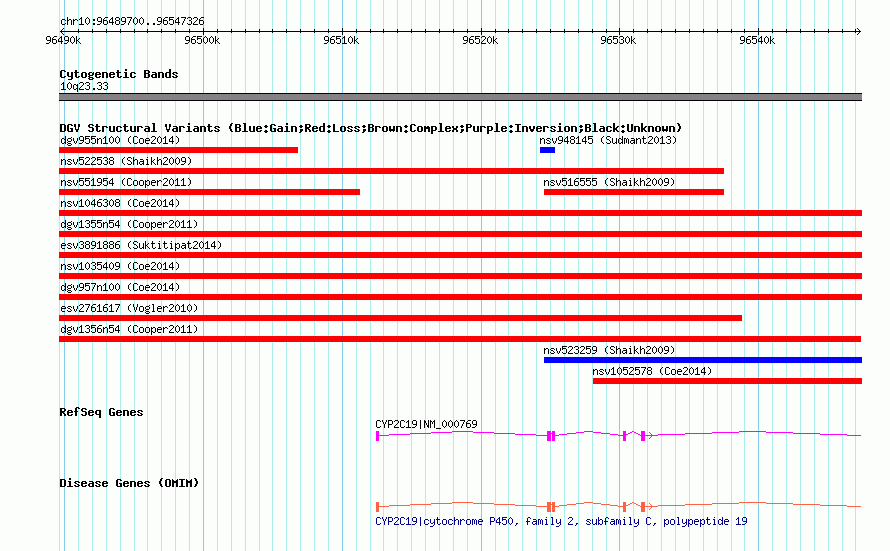Select the red bar under dgv955n100

point(178,150)
